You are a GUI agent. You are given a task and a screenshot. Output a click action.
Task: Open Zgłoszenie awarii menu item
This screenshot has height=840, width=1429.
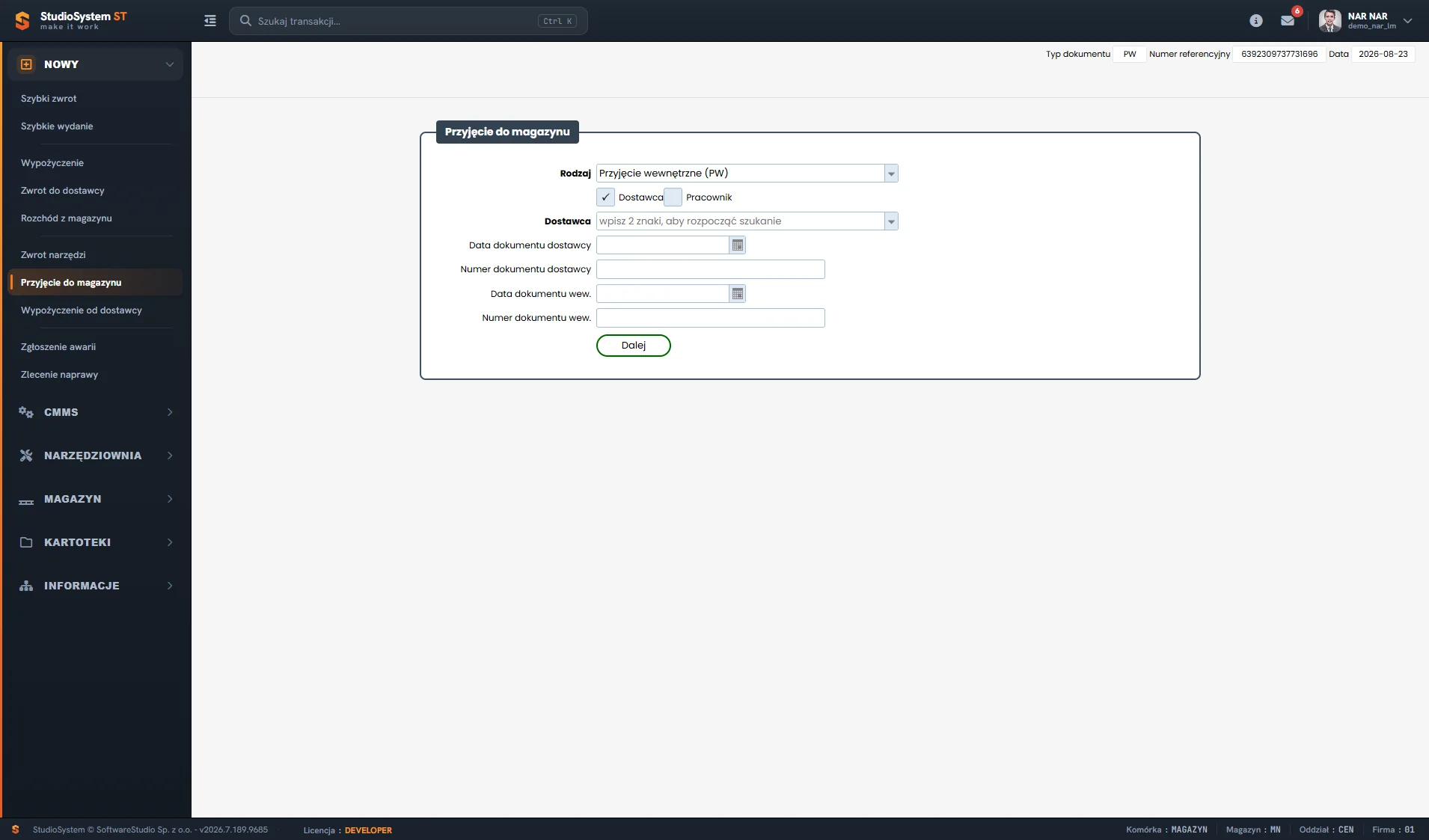[58, 347]
